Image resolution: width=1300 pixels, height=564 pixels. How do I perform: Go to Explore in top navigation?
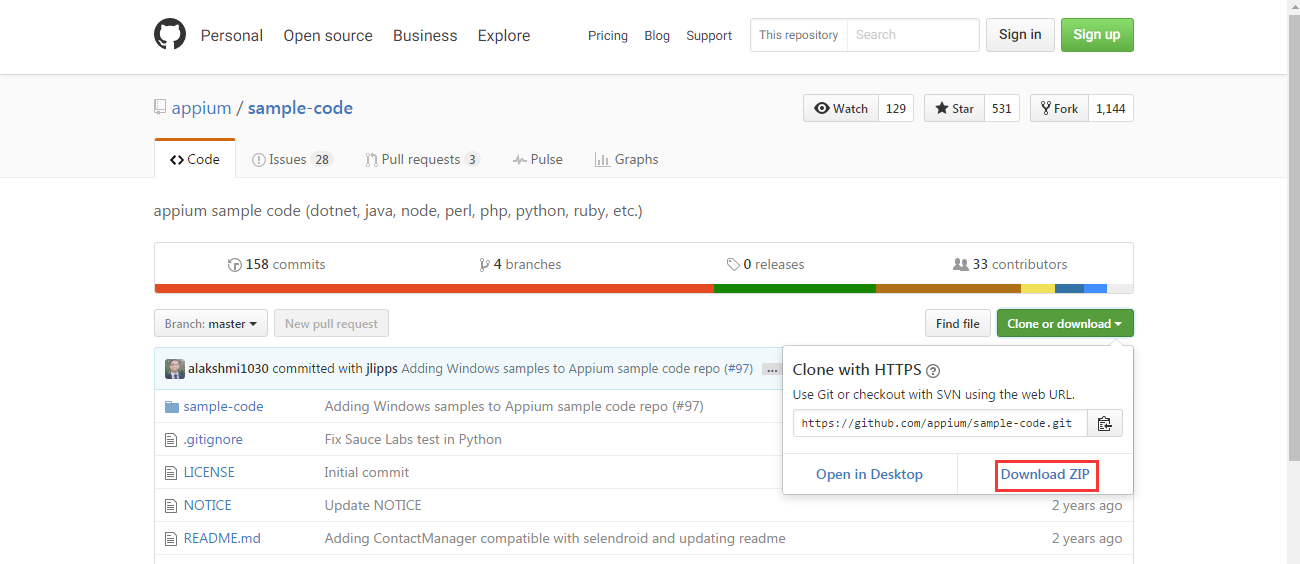coord(504,36)
